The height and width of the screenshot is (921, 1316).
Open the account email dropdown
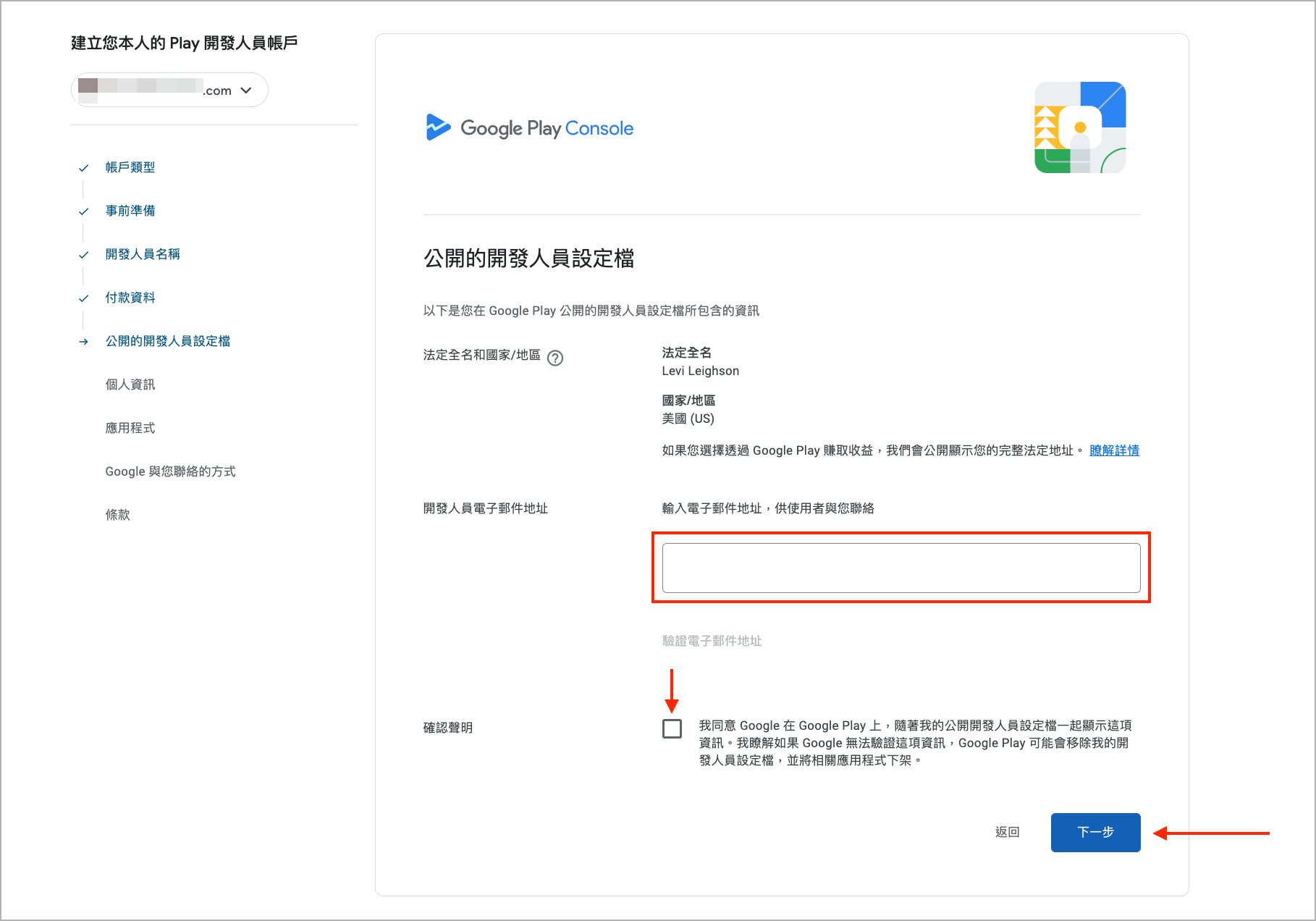[x=169, y=90]
